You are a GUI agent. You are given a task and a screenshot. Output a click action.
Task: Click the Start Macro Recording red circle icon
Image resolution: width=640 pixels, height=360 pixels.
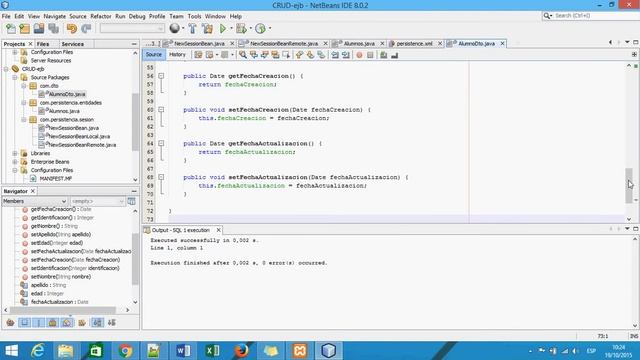359,55
